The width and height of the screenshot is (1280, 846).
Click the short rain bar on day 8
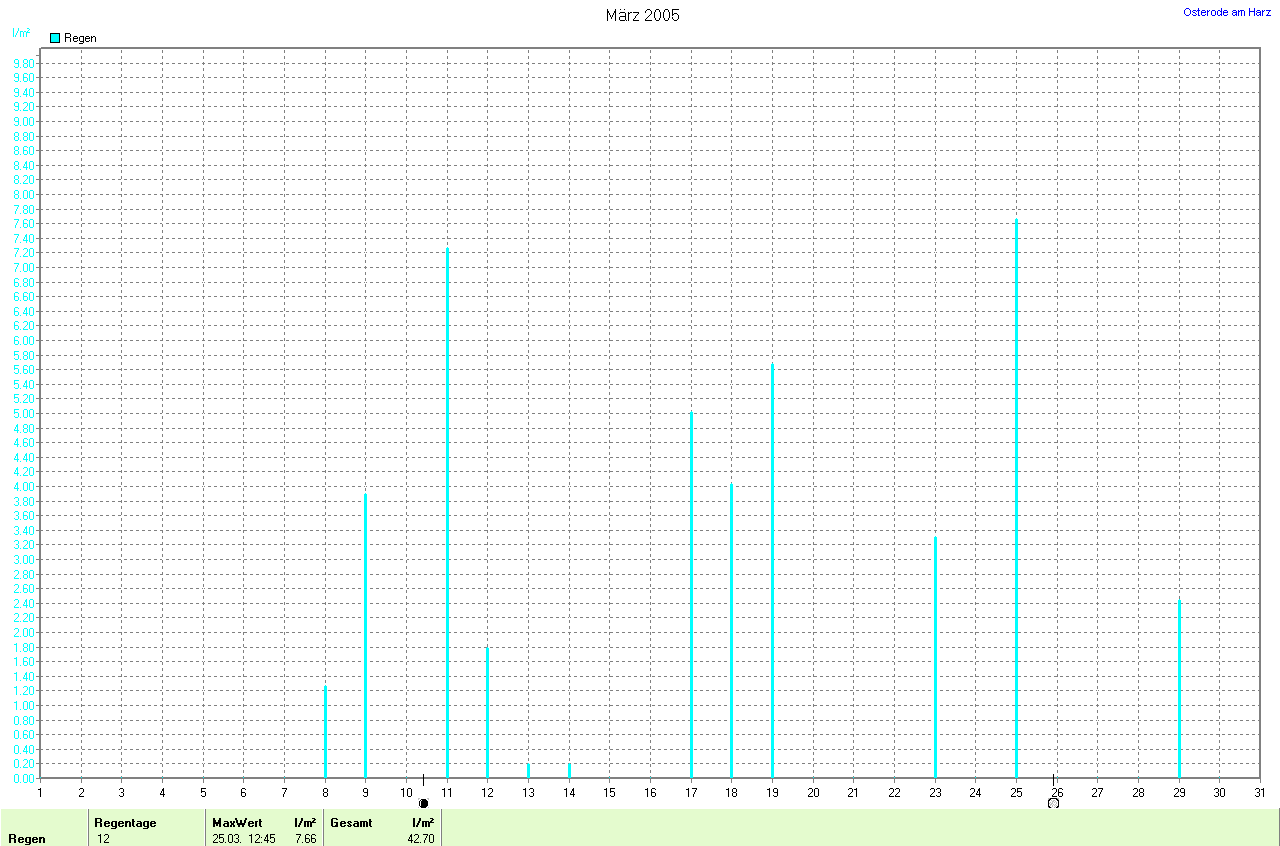[325, 731]
